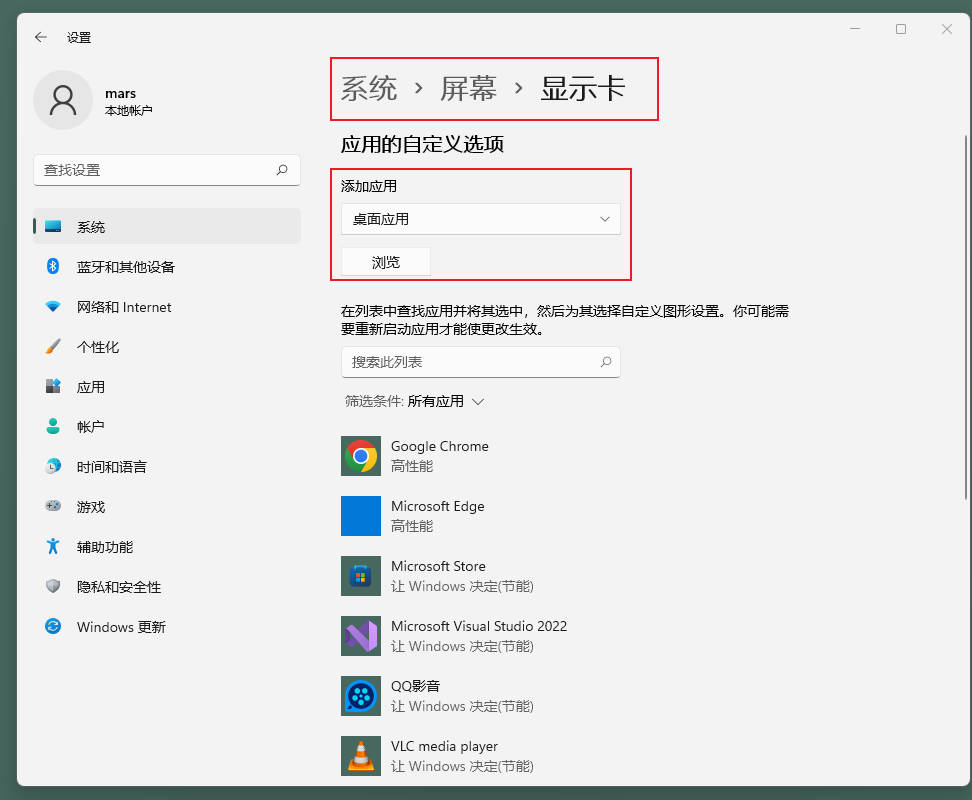Click the Google Chrome app icon
The height and width of the screenshot is (800, 972).
tap(361, 456)
